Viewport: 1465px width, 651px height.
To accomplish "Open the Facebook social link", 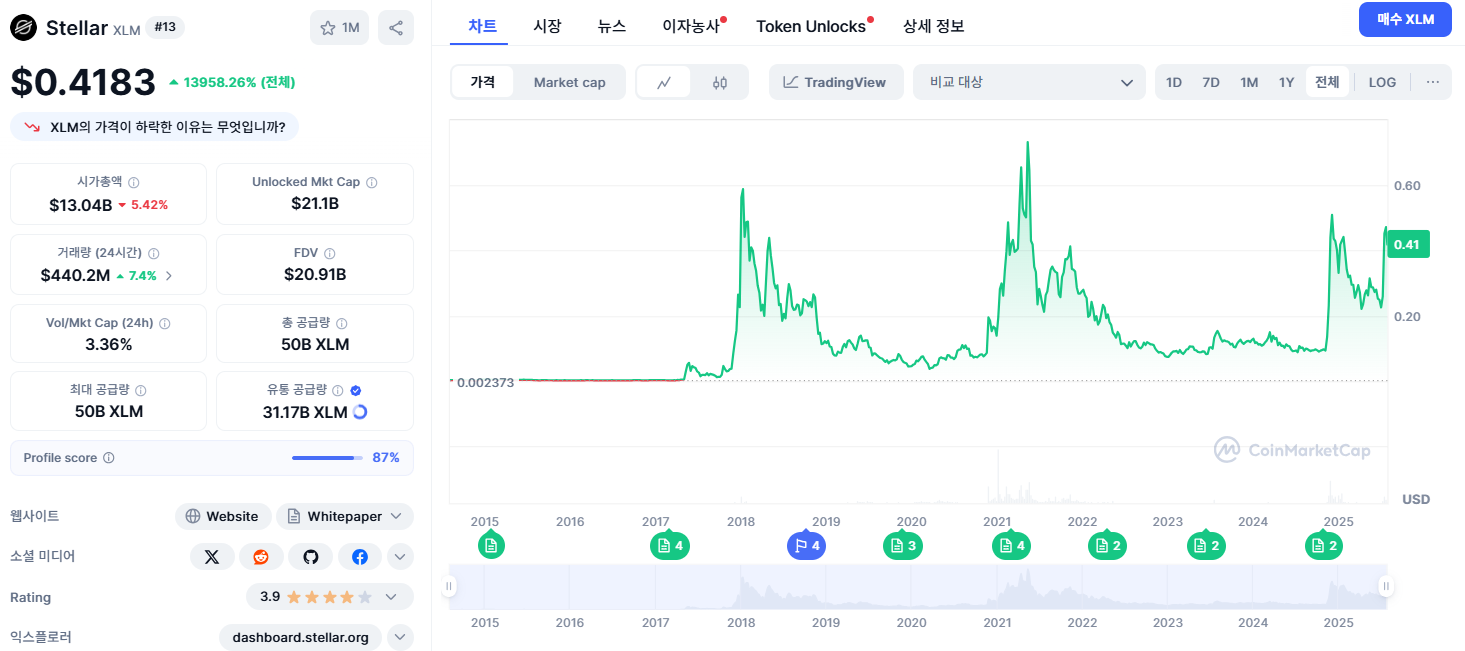I will 360,557.
